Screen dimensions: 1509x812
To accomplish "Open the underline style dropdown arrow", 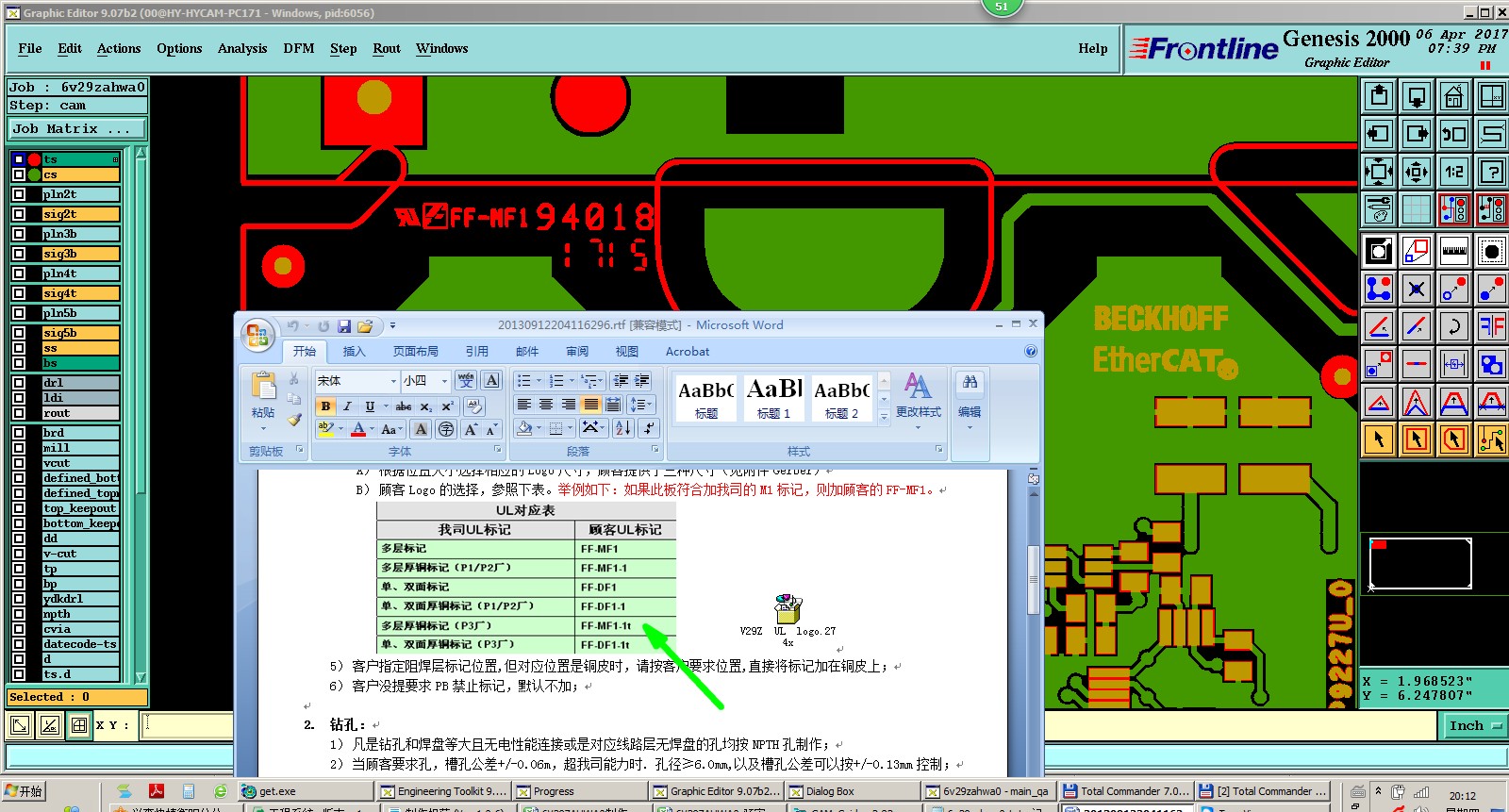I will [385, 406].
